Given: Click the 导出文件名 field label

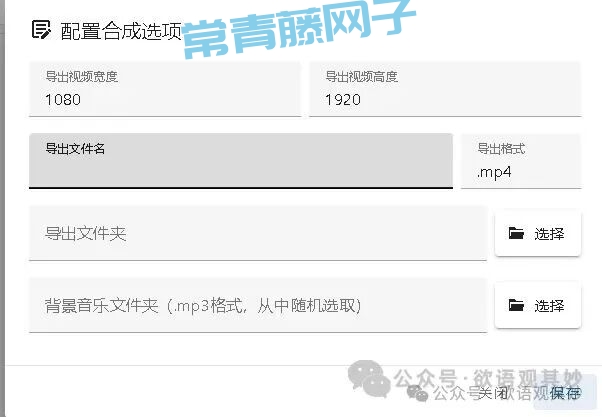Looking at the screenshot, I should (x=75, y=149).
